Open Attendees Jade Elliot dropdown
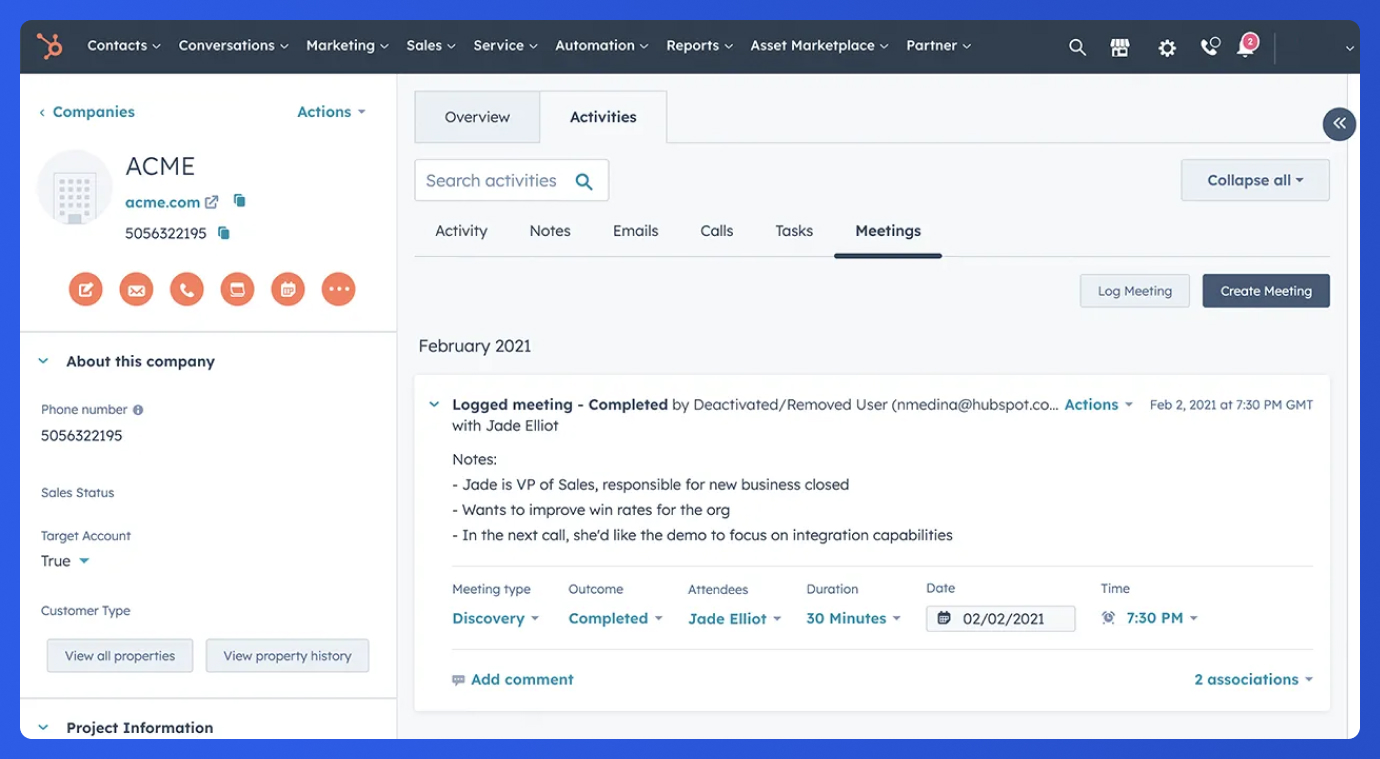The height and width of the screenshot is (759, 1380). point(735,619)
